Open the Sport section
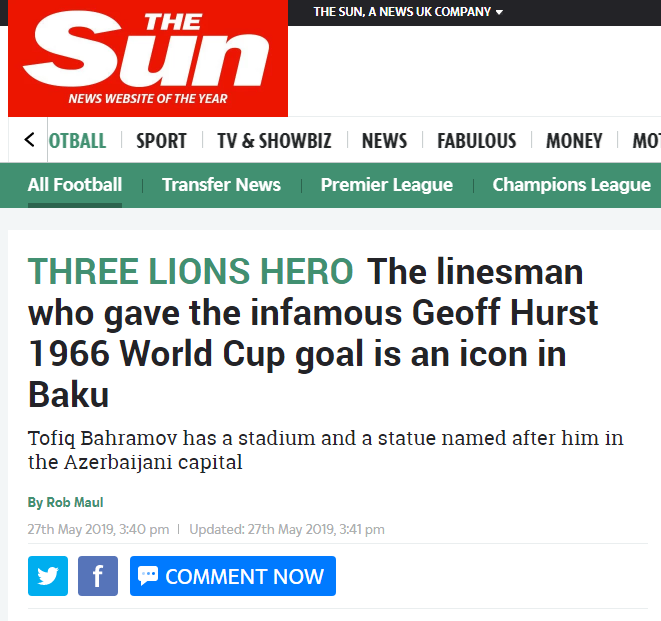Image resolution: width=661 pixels, height=621 pixels. coord(161,141)
